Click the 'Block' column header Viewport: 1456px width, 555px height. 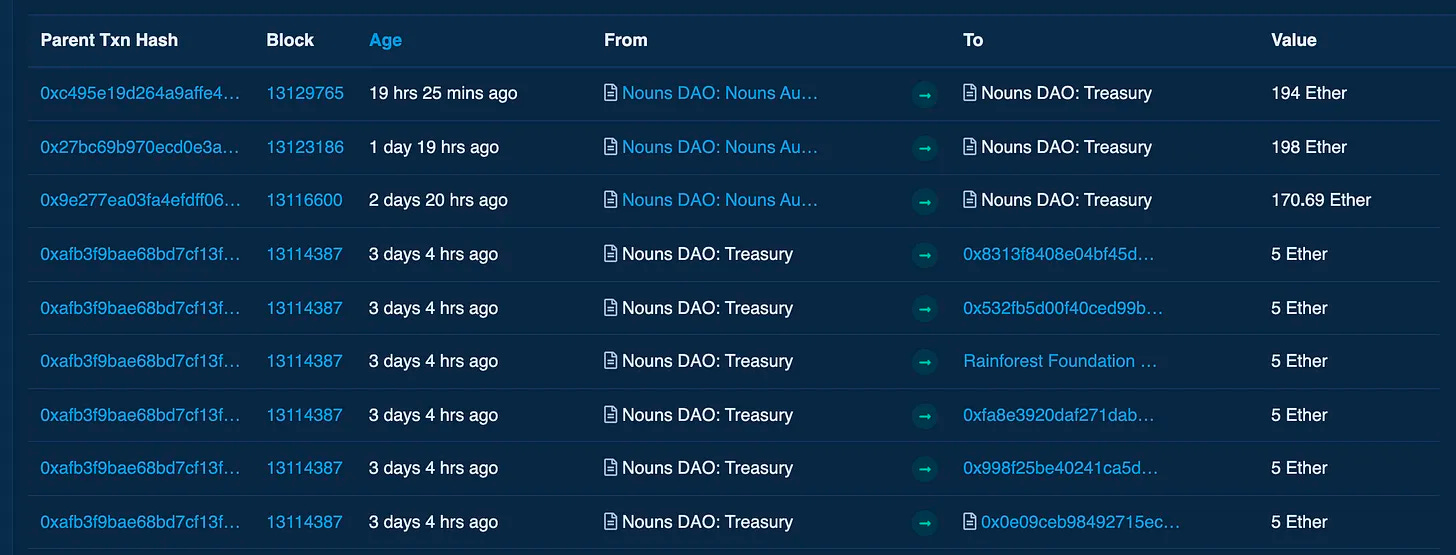pos(290,40)
